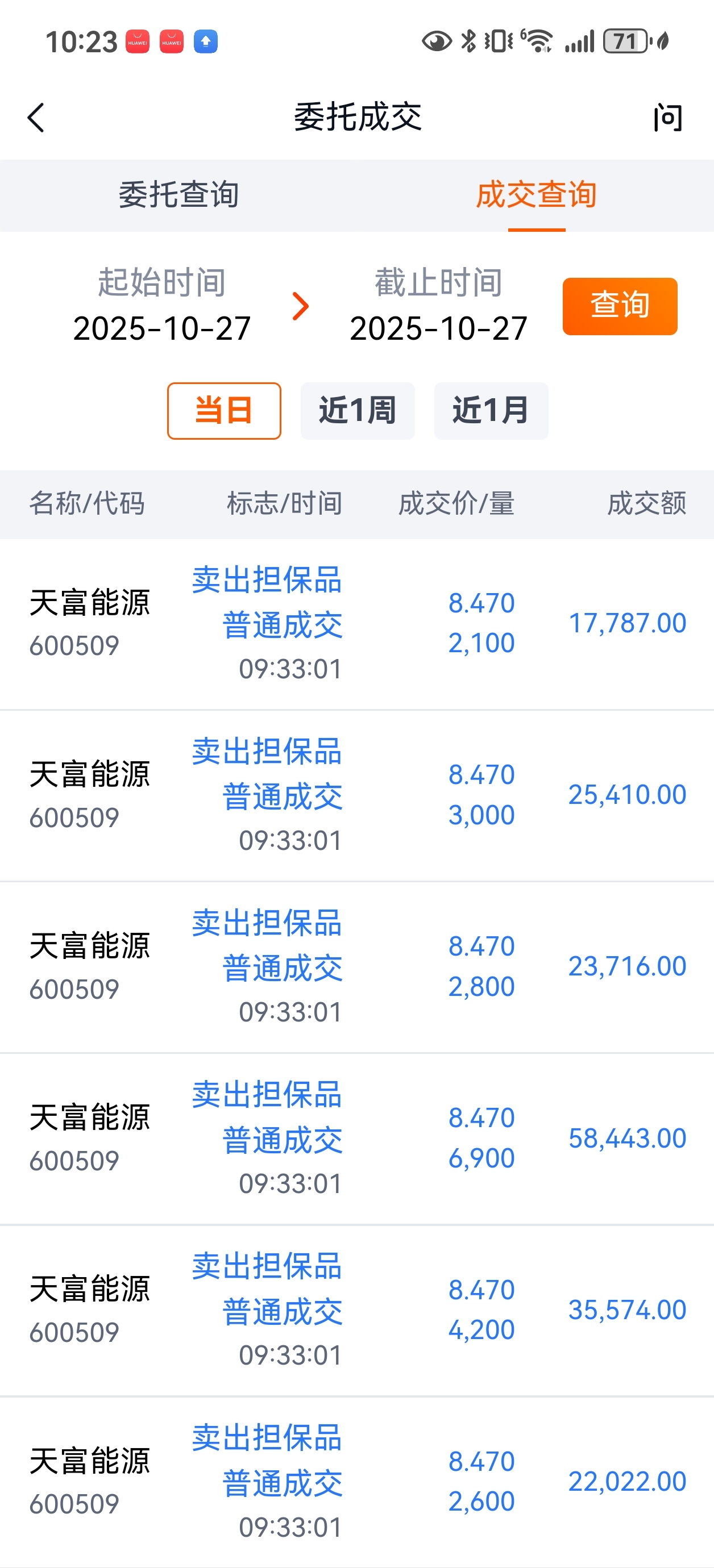Screen dimensions: 714x1568
Task: Tap the Bluetooth status icon
Action: [468, 41]
